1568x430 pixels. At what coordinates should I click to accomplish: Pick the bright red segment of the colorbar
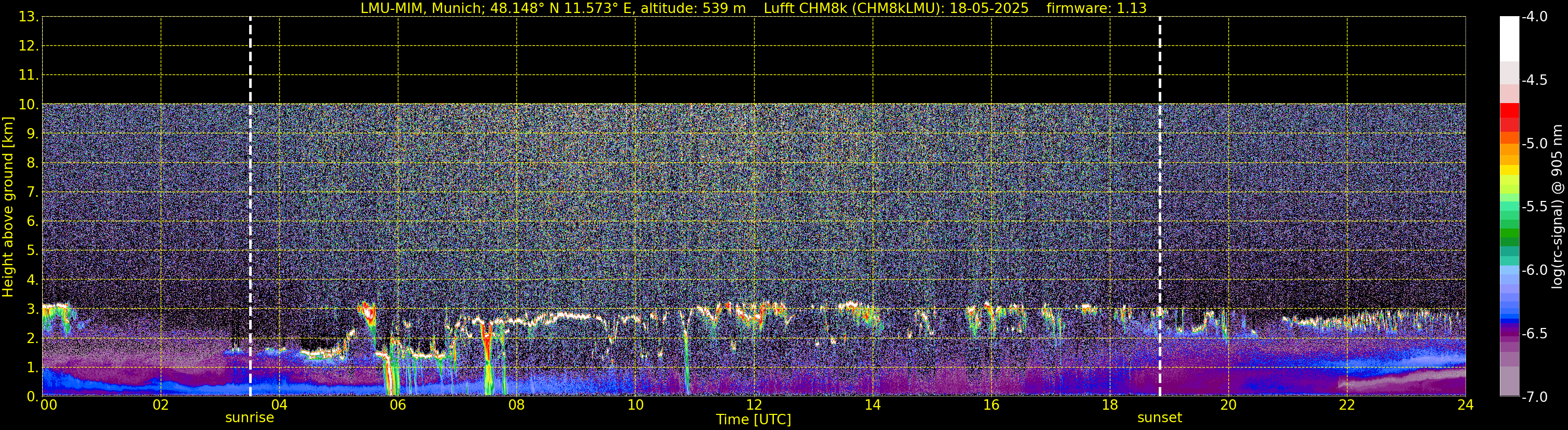(x=1510, y=110)
